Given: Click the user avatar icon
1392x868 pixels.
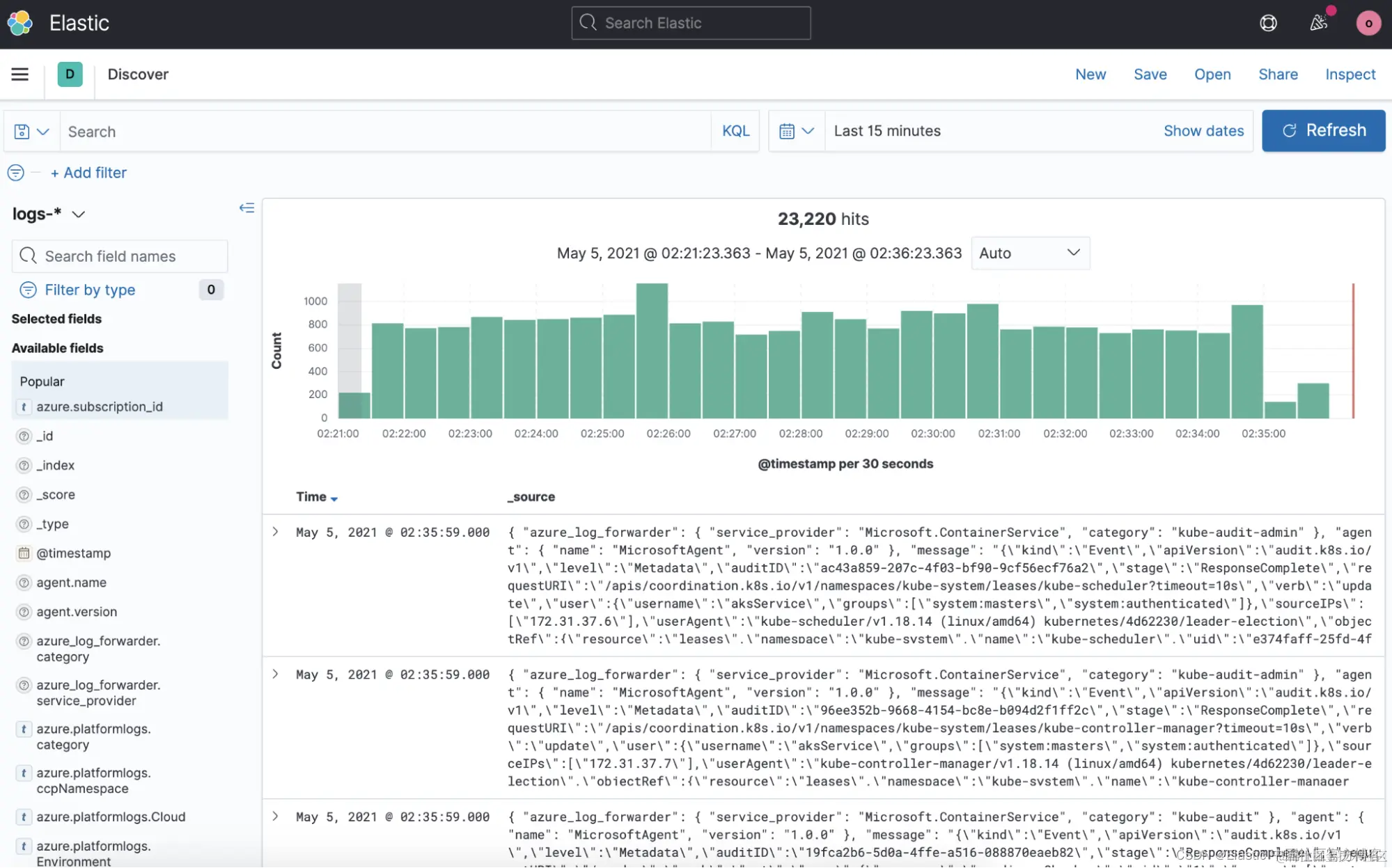Looking at the screenshot, I should pos(1368,23).
